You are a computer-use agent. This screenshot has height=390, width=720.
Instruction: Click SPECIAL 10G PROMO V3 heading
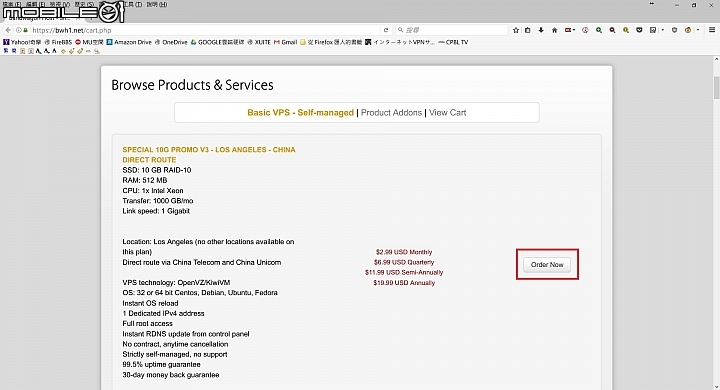click(208, 155)
